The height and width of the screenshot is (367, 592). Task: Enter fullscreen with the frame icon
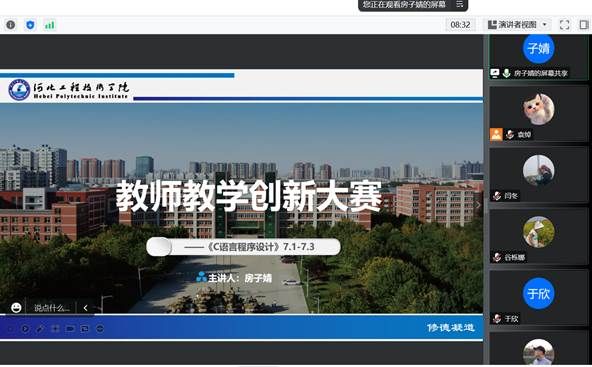[564, 25]
